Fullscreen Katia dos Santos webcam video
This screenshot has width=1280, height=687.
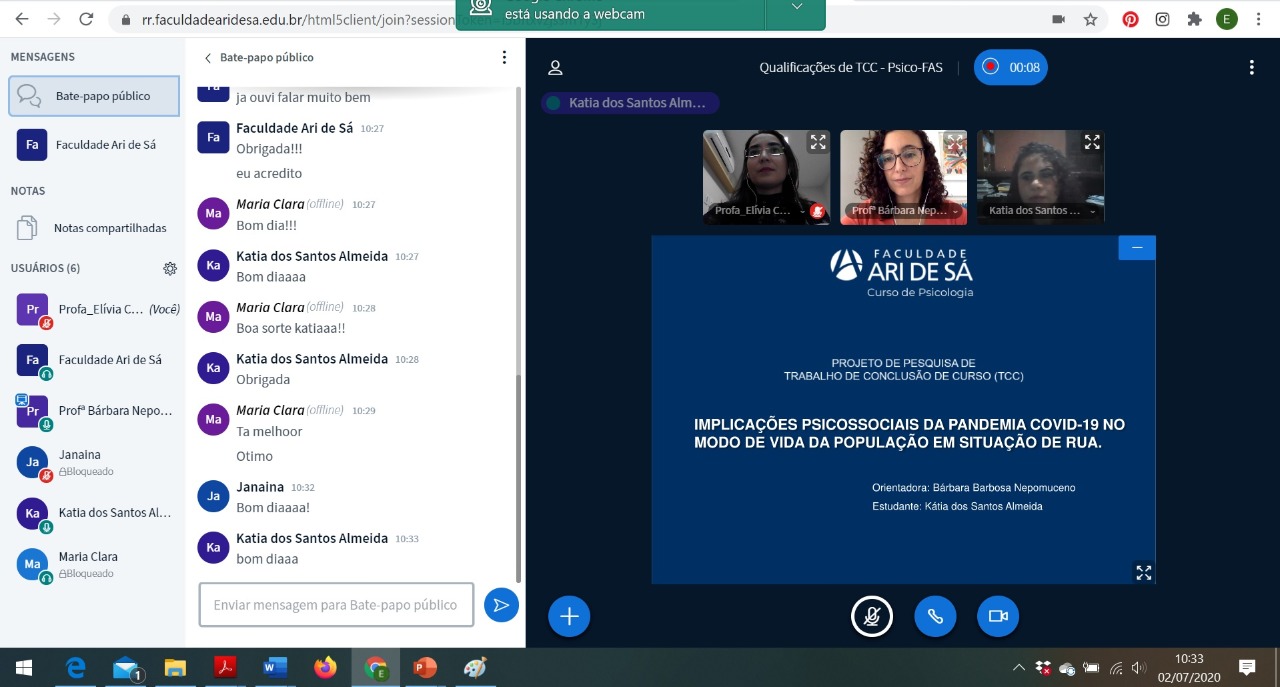point(1092,142)
